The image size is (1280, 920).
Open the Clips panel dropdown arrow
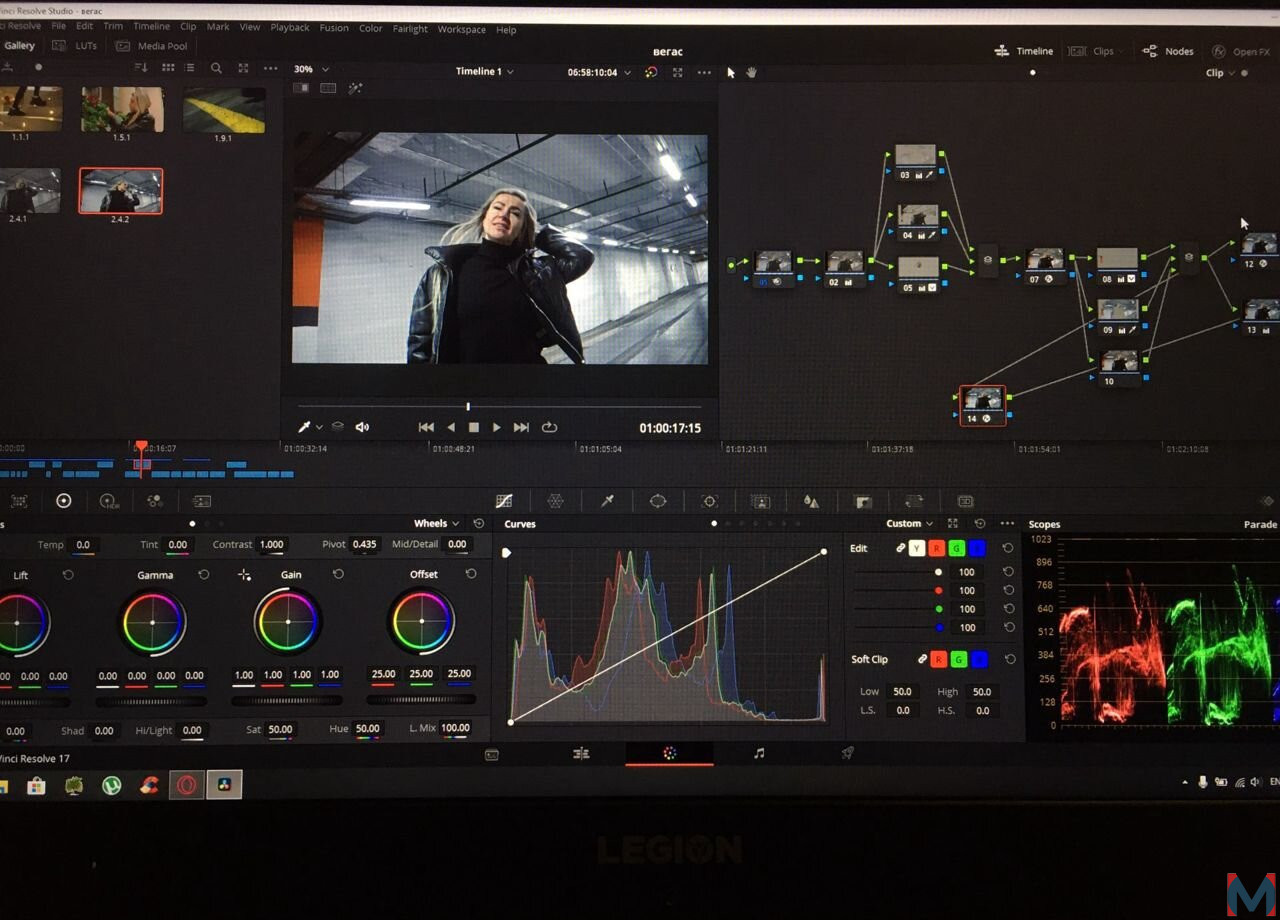pyautogui.click(x=1120, y=51)
